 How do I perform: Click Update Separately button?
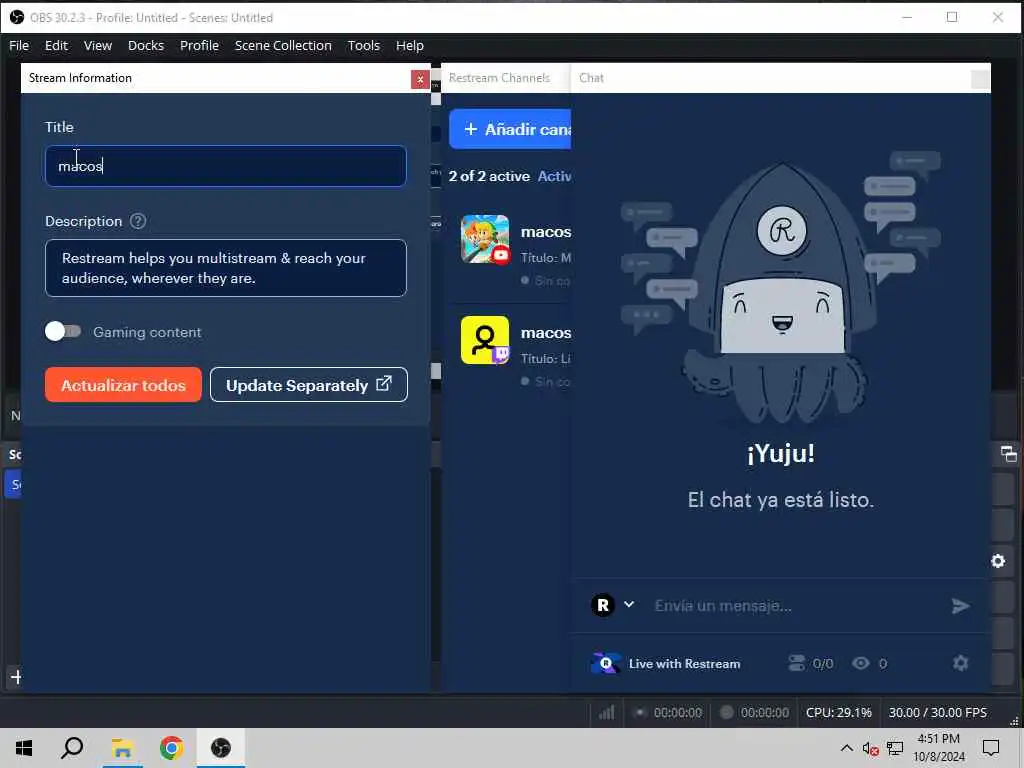click(309, 385)
